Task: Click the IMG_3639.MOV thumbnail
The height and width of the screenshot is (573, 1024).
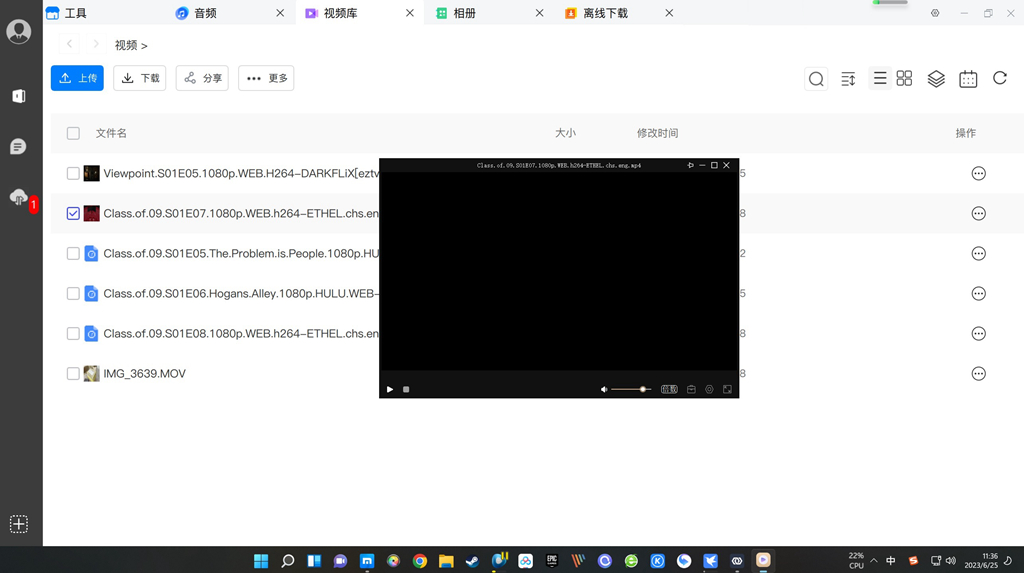Action: (x=91, y=374)
